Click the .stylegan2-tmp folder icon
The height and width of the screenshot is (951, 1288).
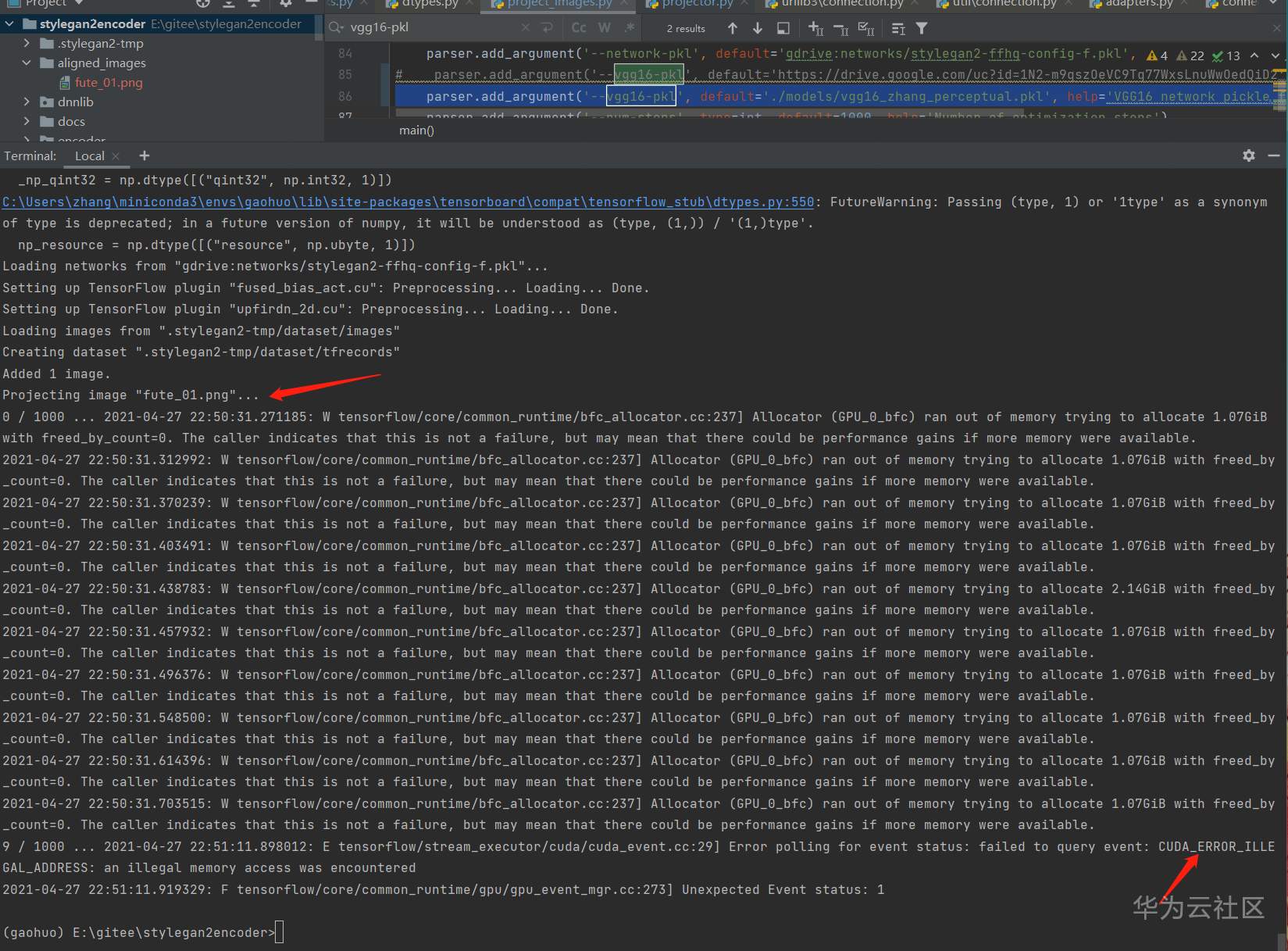pyautogui.click(x=47, y=43)
